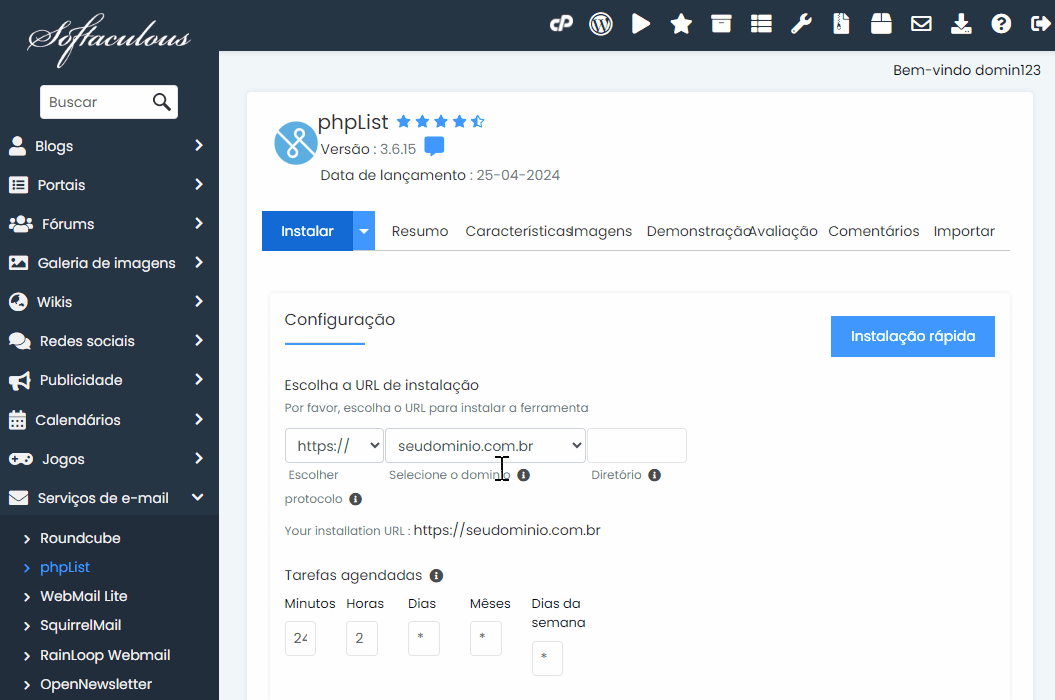This screenshot has height=700, width=1055.
Task: Expand the Calendários category
Action: click(109, 420)
